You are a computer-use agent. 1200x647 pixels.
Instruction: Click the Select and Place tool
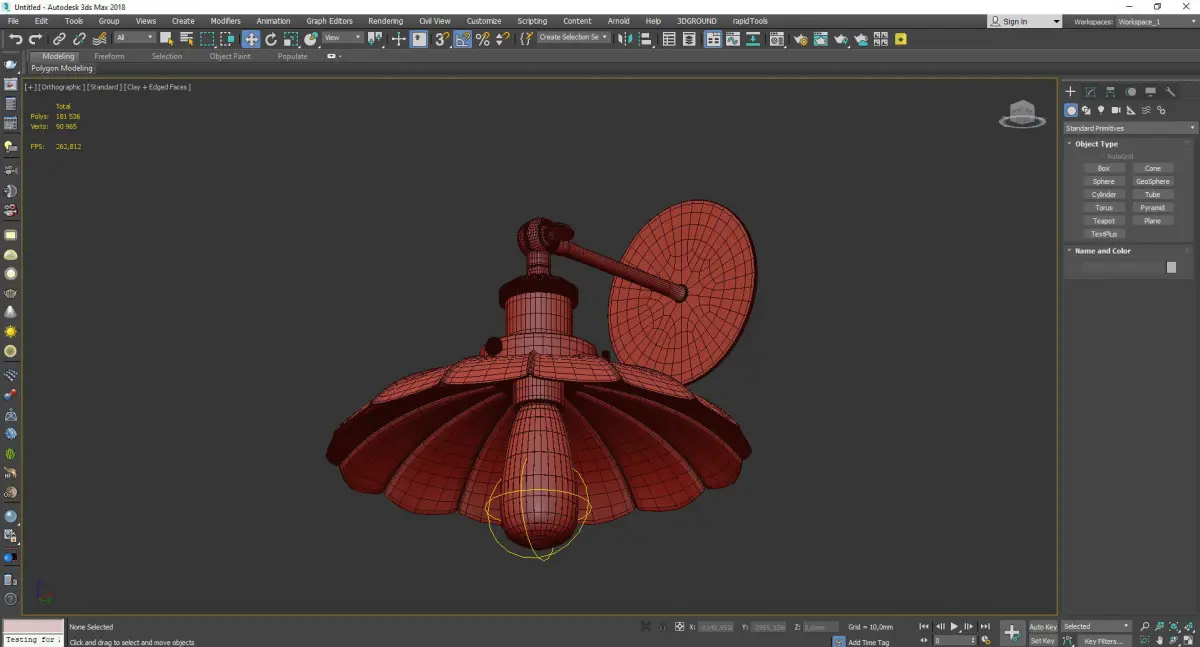(x=311, y=39)
